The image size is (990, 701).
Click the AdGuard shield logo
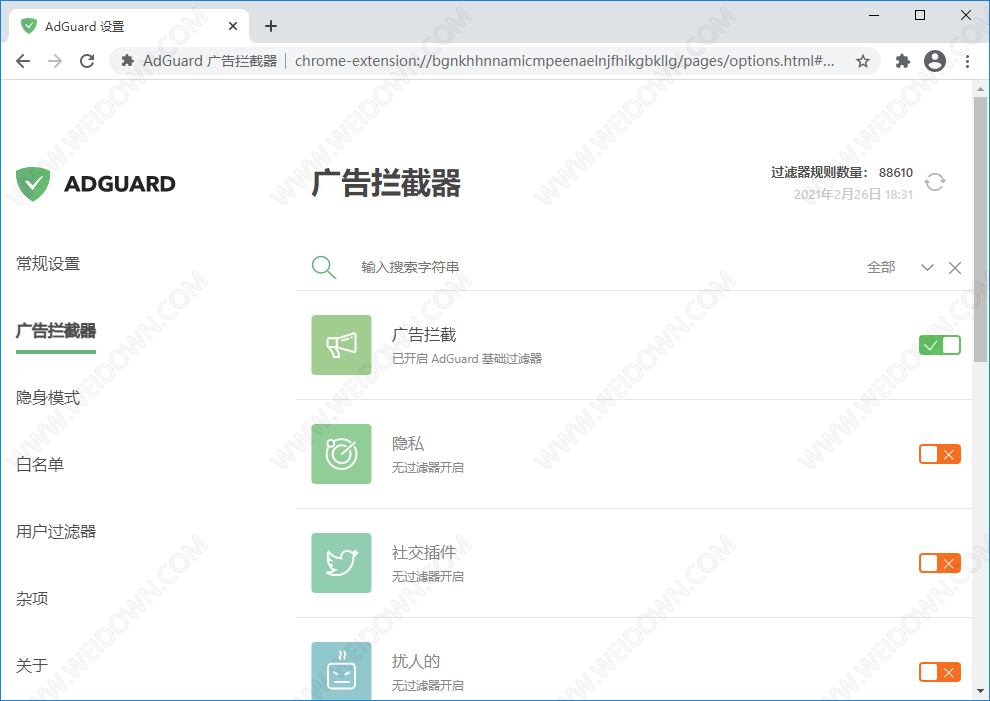pyautogui.click(x=33, y=184)
